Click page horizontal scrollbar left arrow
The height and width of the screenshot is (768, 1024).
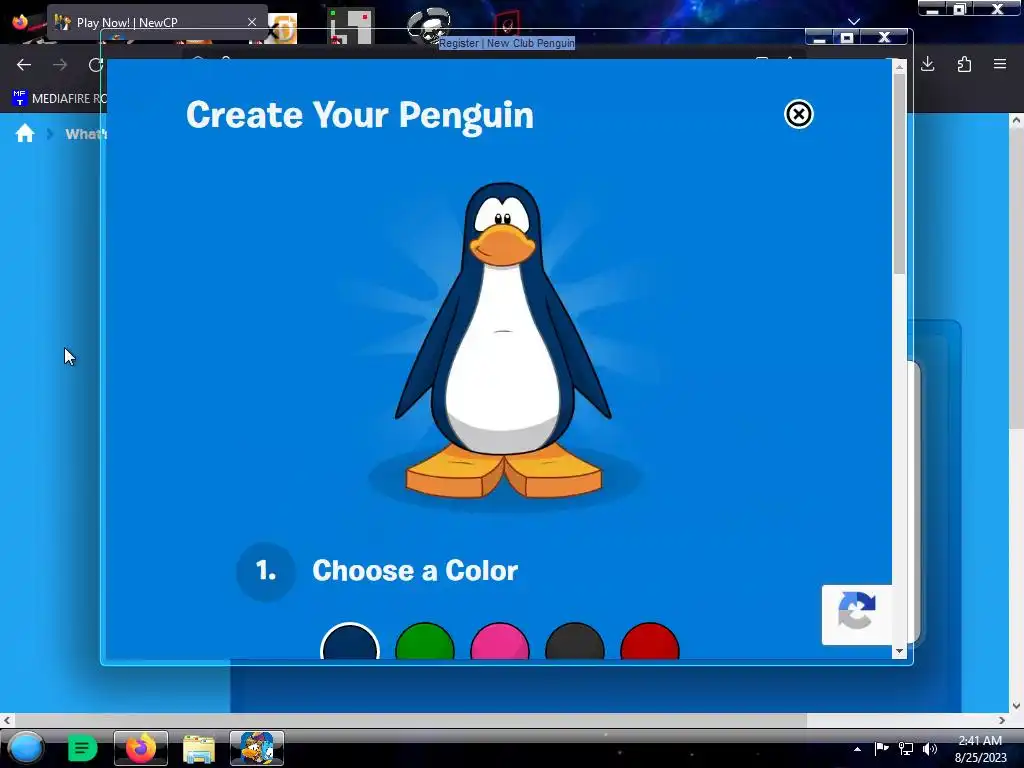click(x=7, y=720)
